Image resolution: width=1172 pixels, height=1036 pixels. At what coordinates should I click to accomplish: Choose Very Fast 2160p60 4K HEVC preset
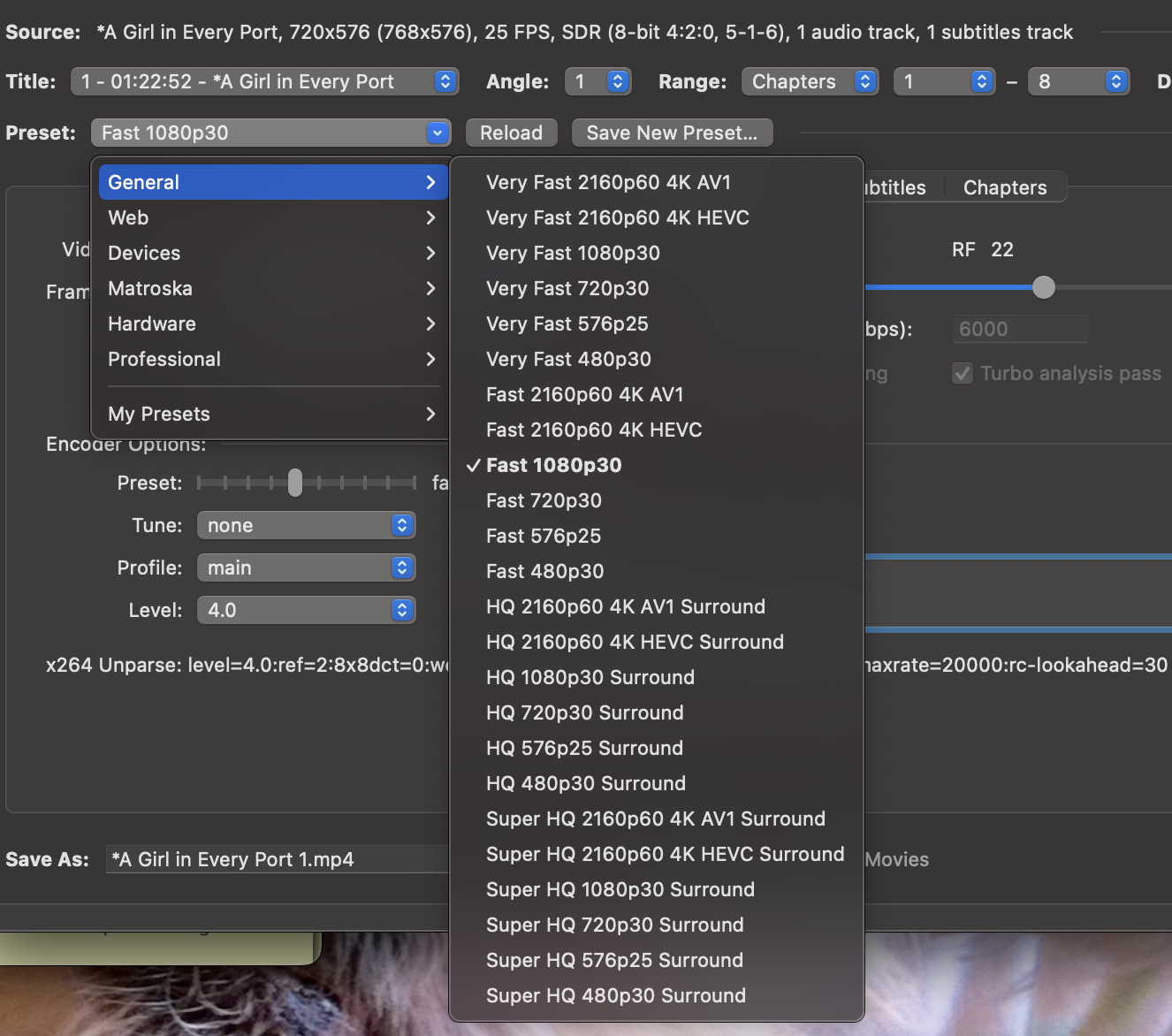click(x=657, y=217)
